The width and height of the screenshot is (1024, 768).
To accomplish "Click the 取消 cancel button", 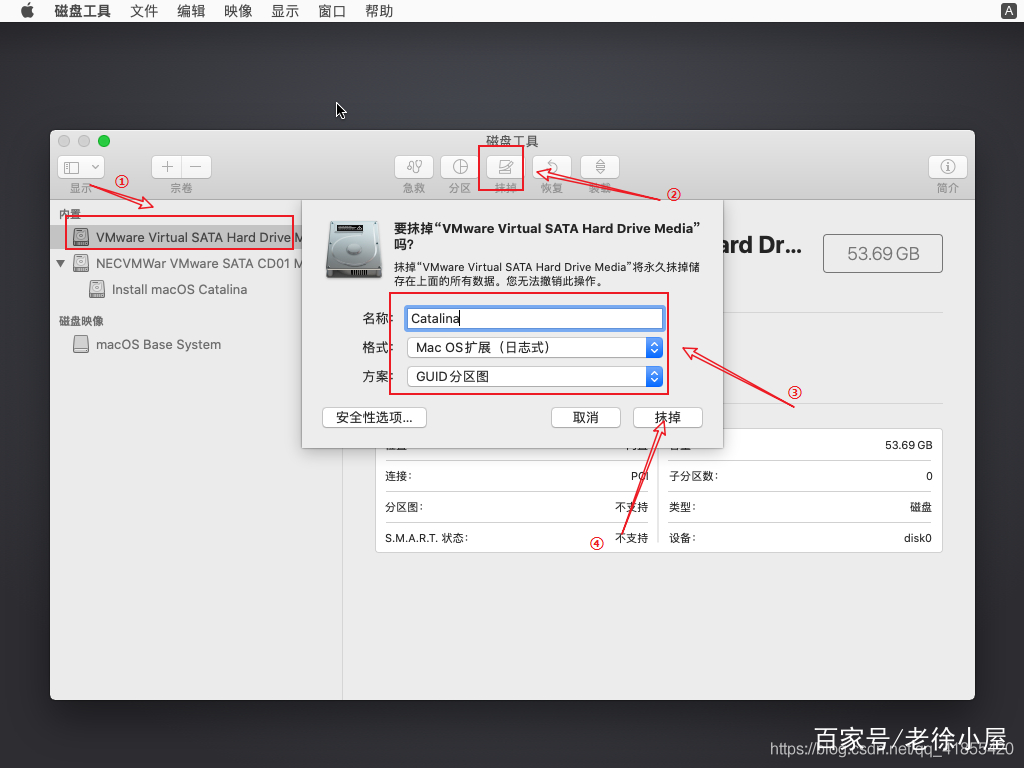I will tap(586, 417).
